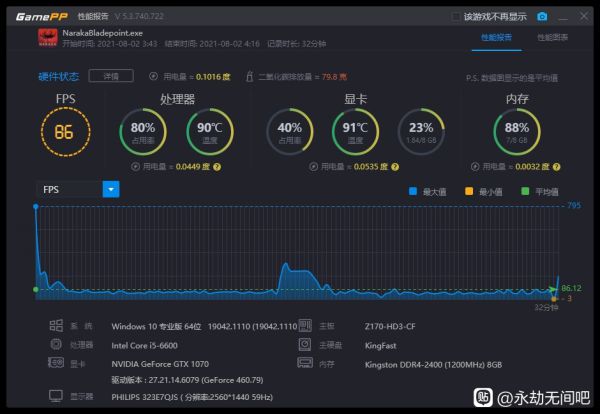Click the processor power usage plug icon
Viewport: 600px width, 414px height.
coord(135,166)
